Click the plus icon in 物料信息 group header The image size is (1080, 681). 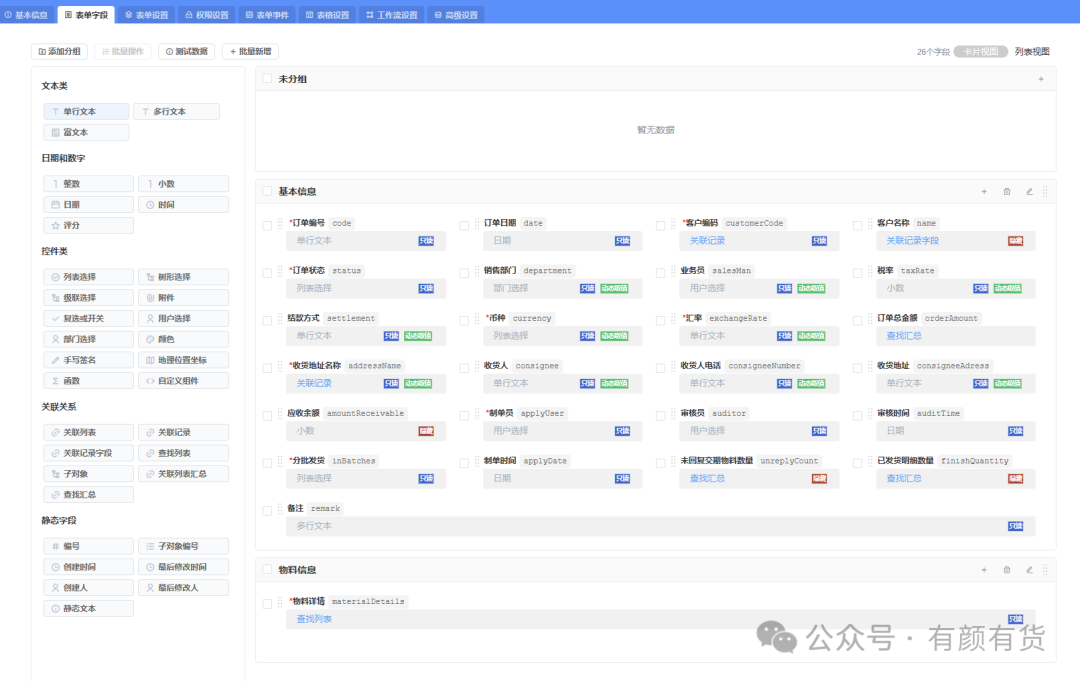tap(984, 569)
